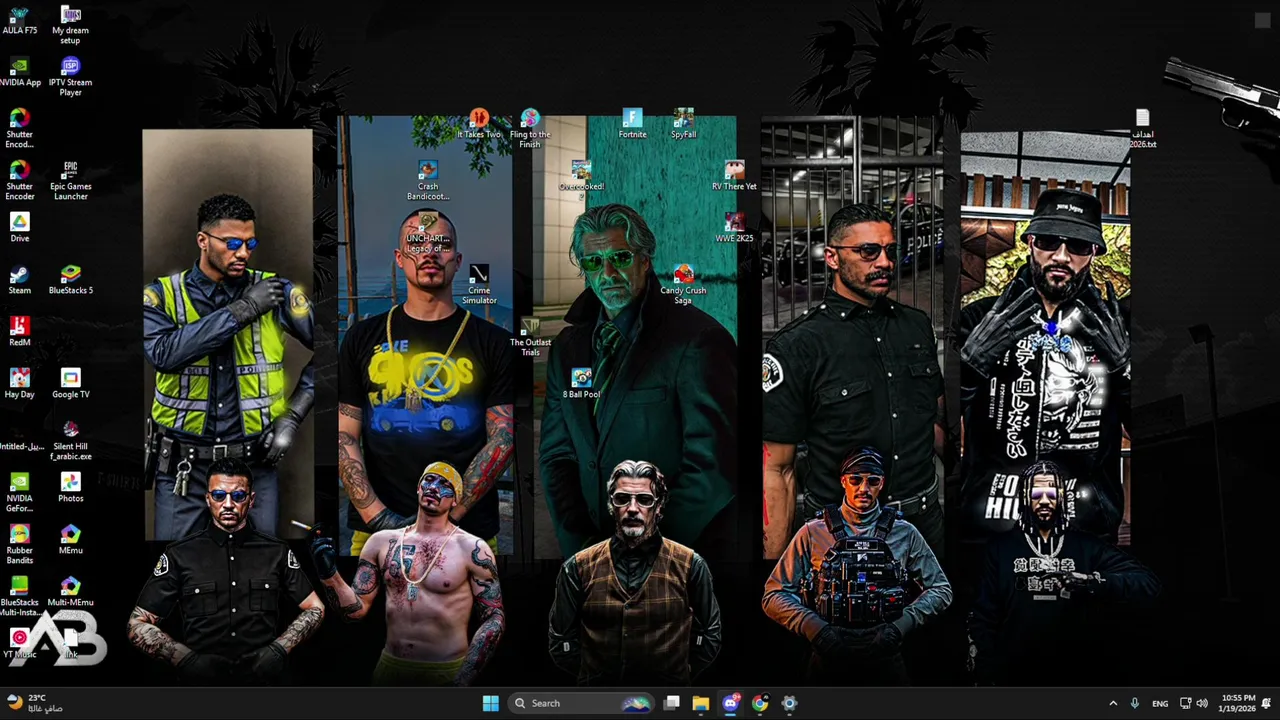
Task: Open the weather widget showing 23°C
Action: click(x=35, y=703)
